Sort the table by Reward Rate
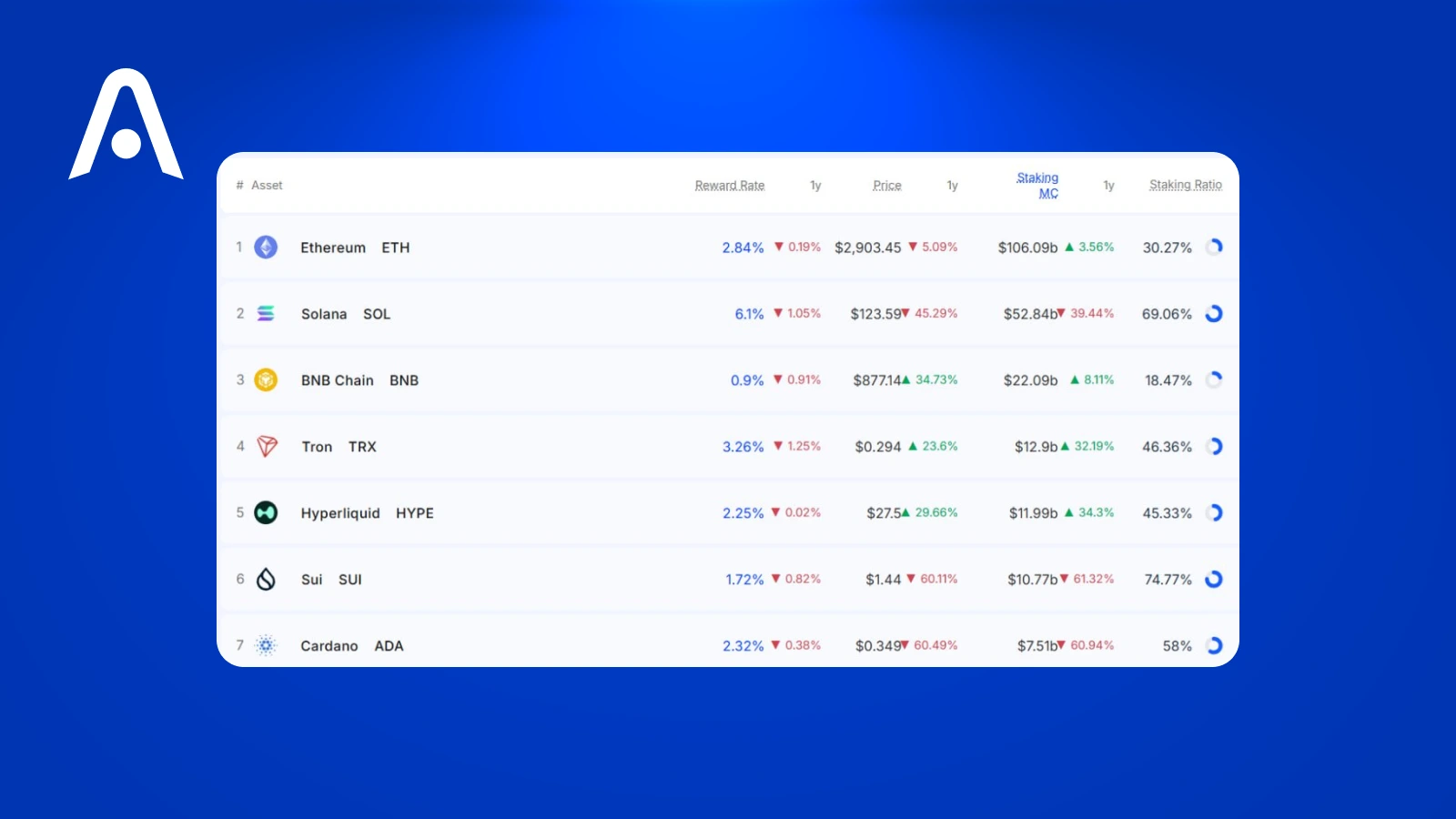 (729, 185)
